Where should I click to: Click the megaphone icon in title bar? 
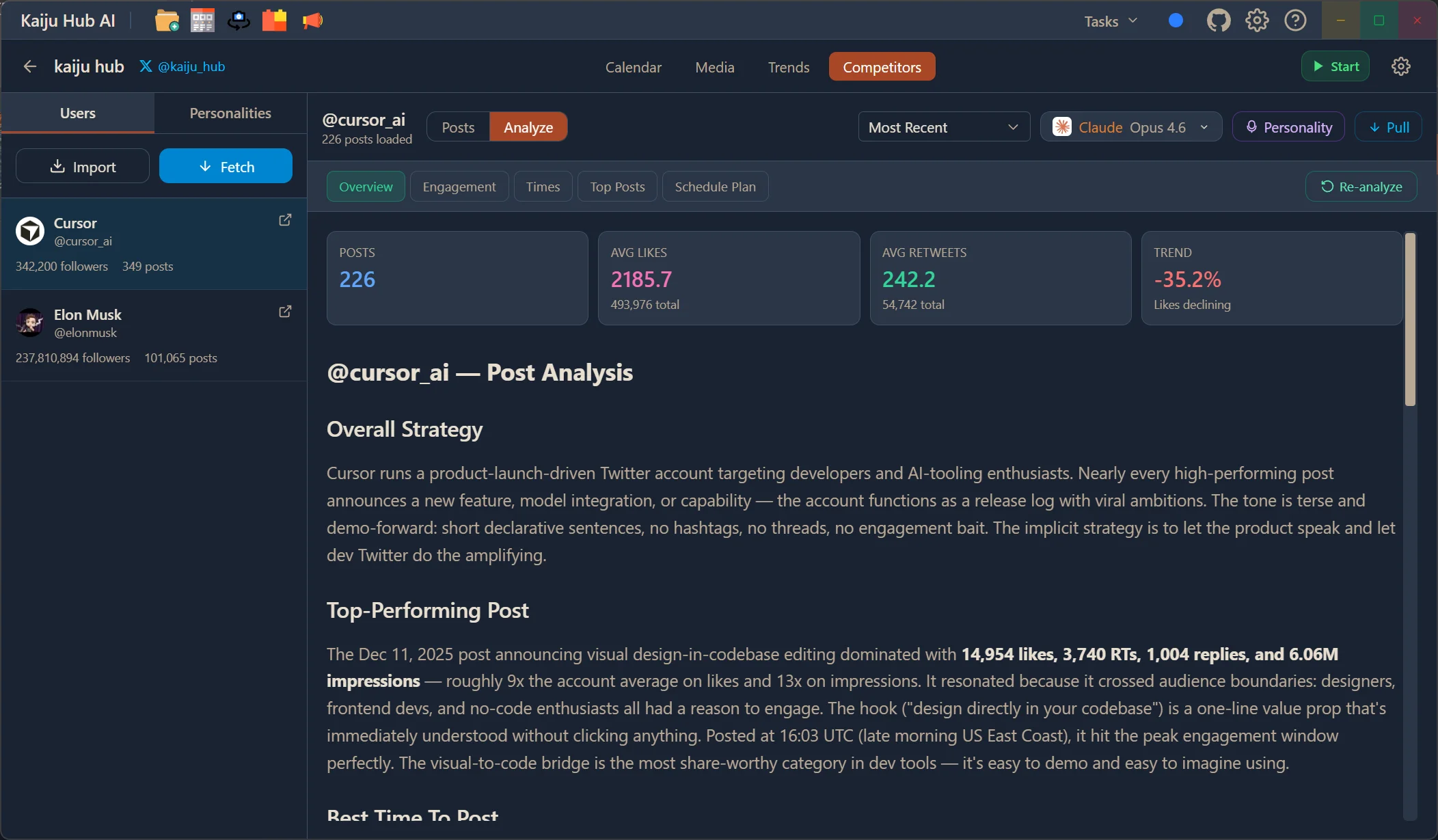tap(312, 21)
